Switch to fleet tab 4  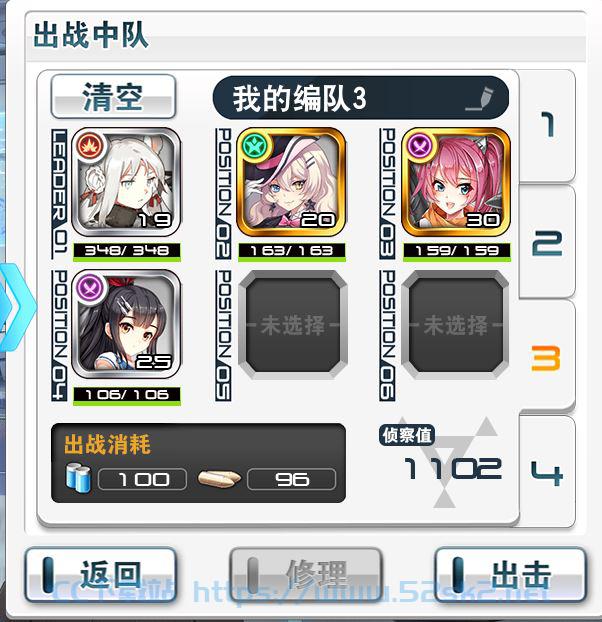pyautogui.click(x=548, y=472)
